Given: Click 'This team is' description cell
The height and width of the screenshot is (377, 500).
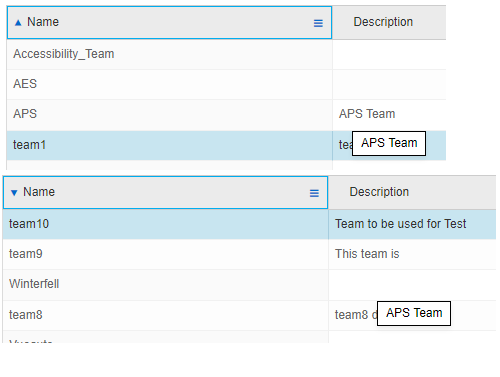Looking at the screenshot, I should 412,254.
